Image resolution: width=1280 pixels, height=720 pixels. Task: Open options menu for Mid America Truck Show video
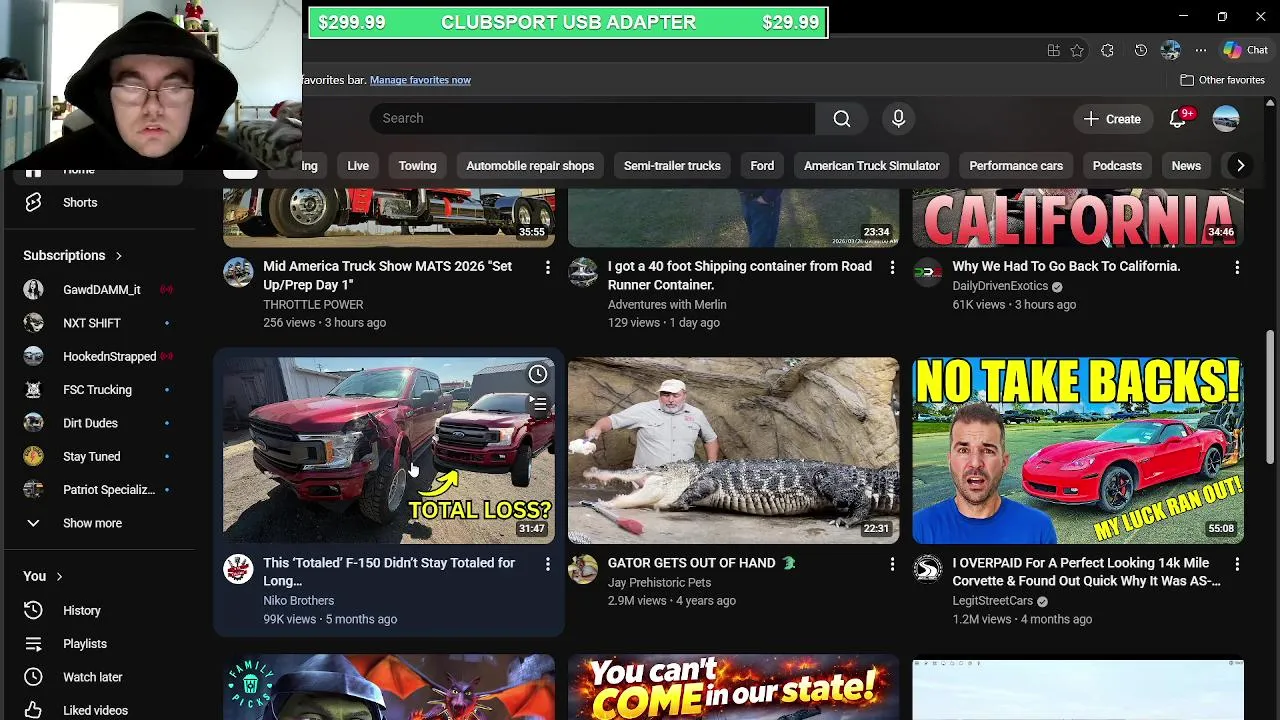tap(547, 268)
